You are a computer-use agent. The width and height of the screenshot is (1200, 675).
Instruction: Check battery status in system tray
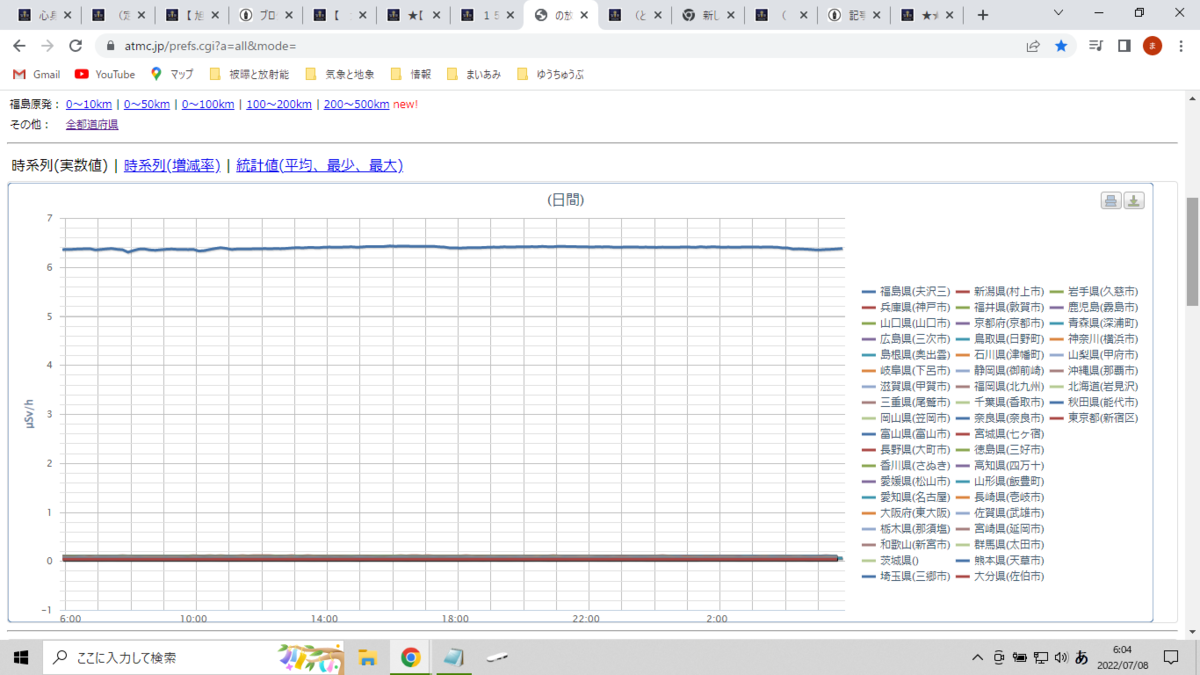(x=1020, y=657)
